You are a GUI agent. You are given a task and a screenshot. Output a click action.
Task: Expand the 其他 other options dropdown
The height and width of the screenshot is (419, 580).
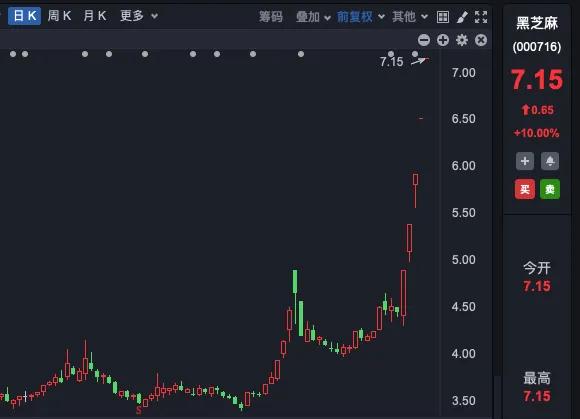(410, 17)
